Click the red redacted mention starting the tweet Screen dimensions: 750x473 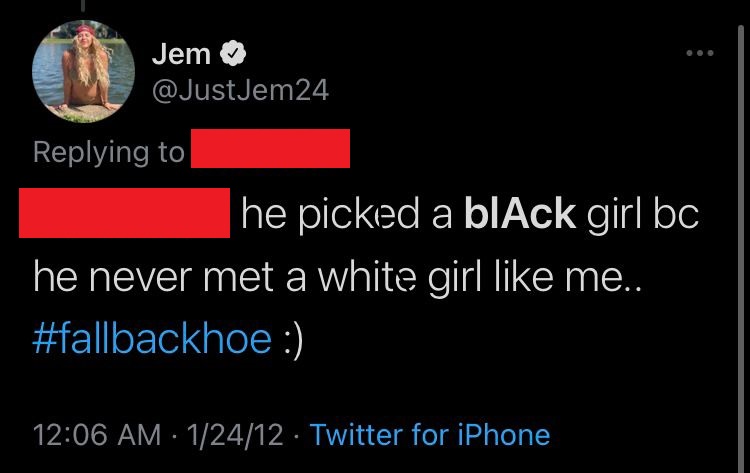[x=124, y=213]
